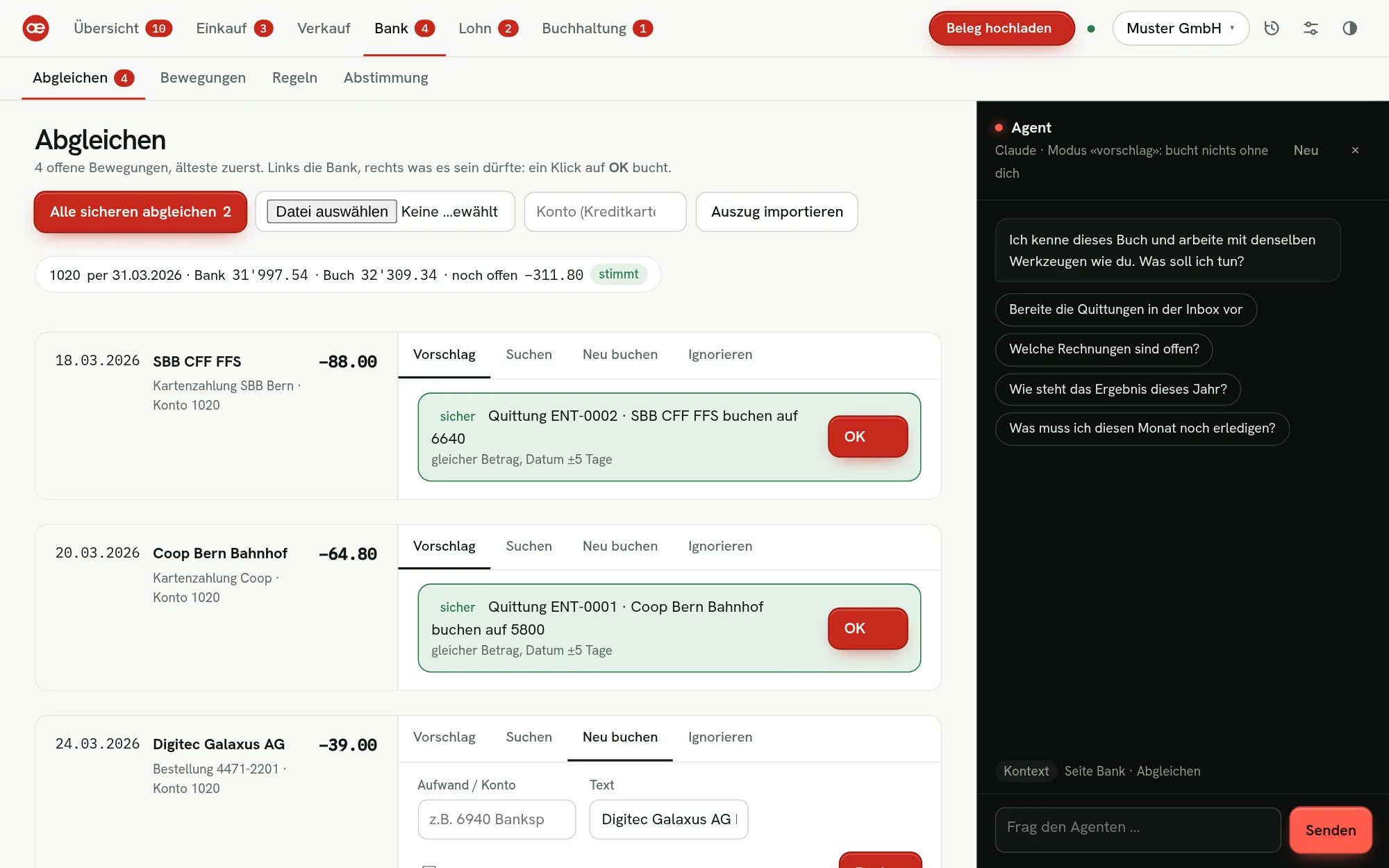Select Ignorieren tab in Digitec Galaxus row
This screenshot has height=868, width=1389.
click(x=720, y=737)
